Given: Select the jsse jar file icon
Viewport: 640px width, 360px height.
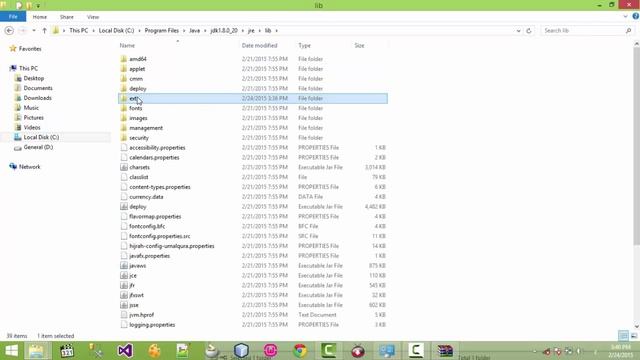Looking at the screenshot, I should pyautogui.click(x=124, y=305).
